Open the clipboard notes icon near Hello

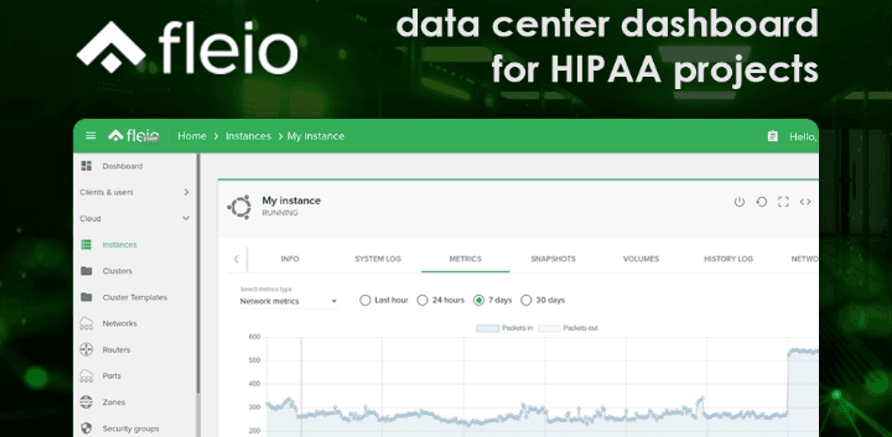click(x=772, y=137)
